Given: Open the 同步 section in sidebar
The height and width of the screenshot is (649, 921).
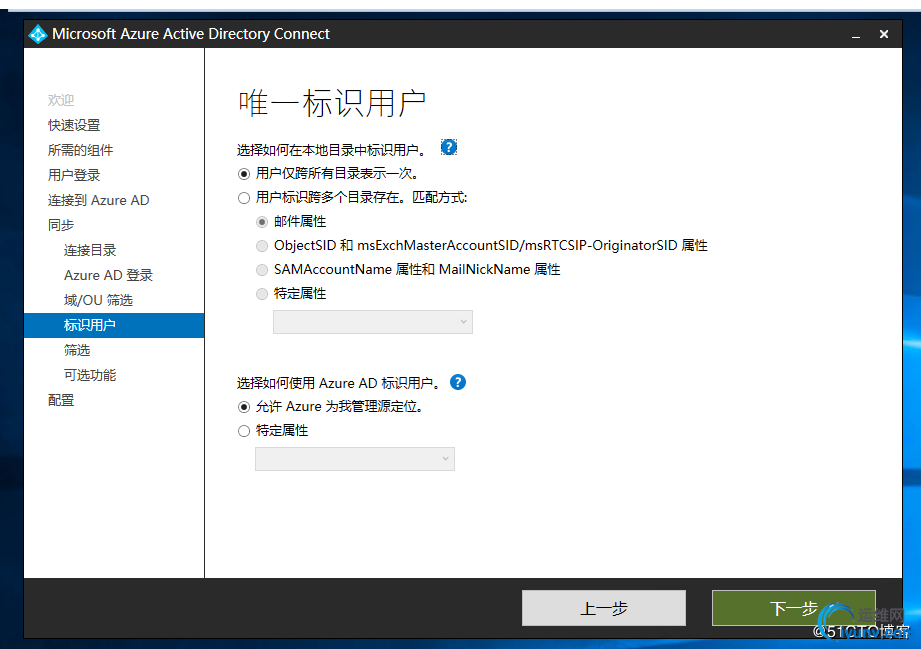Looking at the screenshot, I should click(x=61, y=225).
